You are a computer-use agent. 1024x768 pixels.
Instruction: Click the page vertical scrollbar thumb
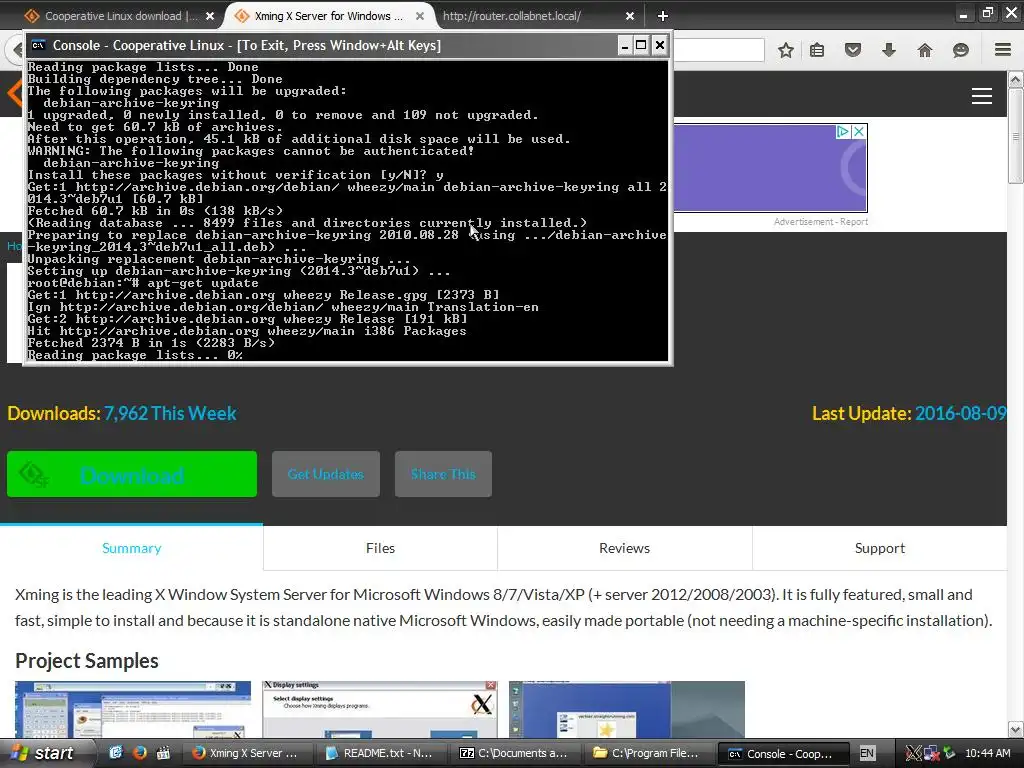[x=1016, y=136]
